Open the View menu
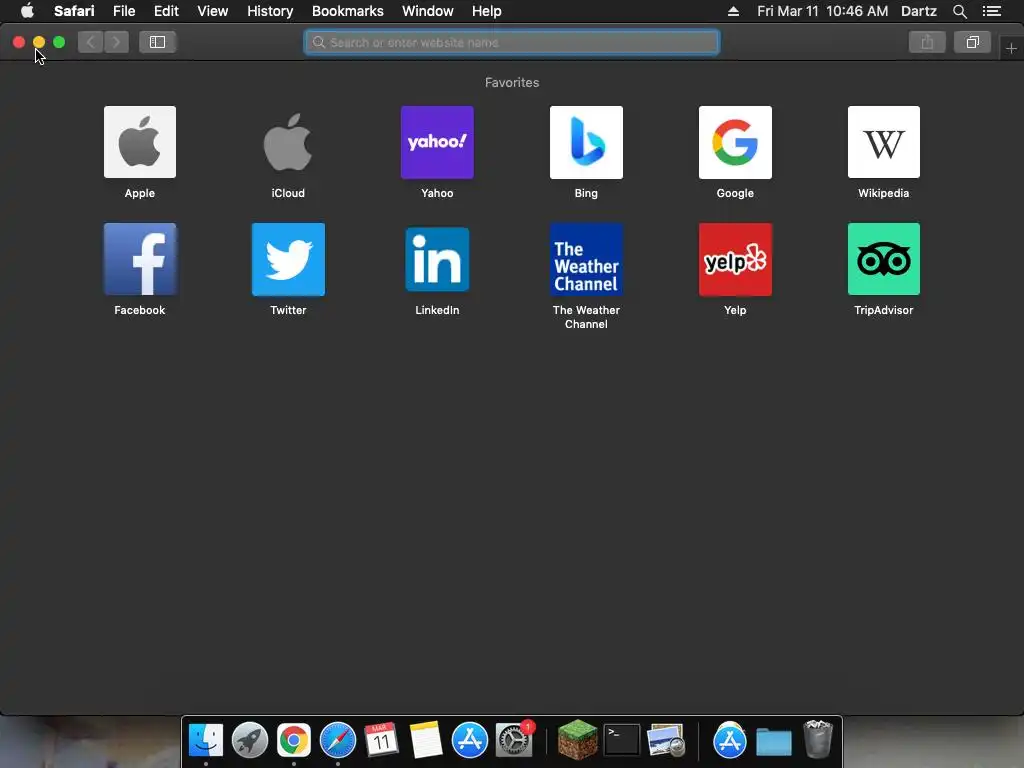The height and width of the screenshot is (768, 1024). tap(212, 11)
